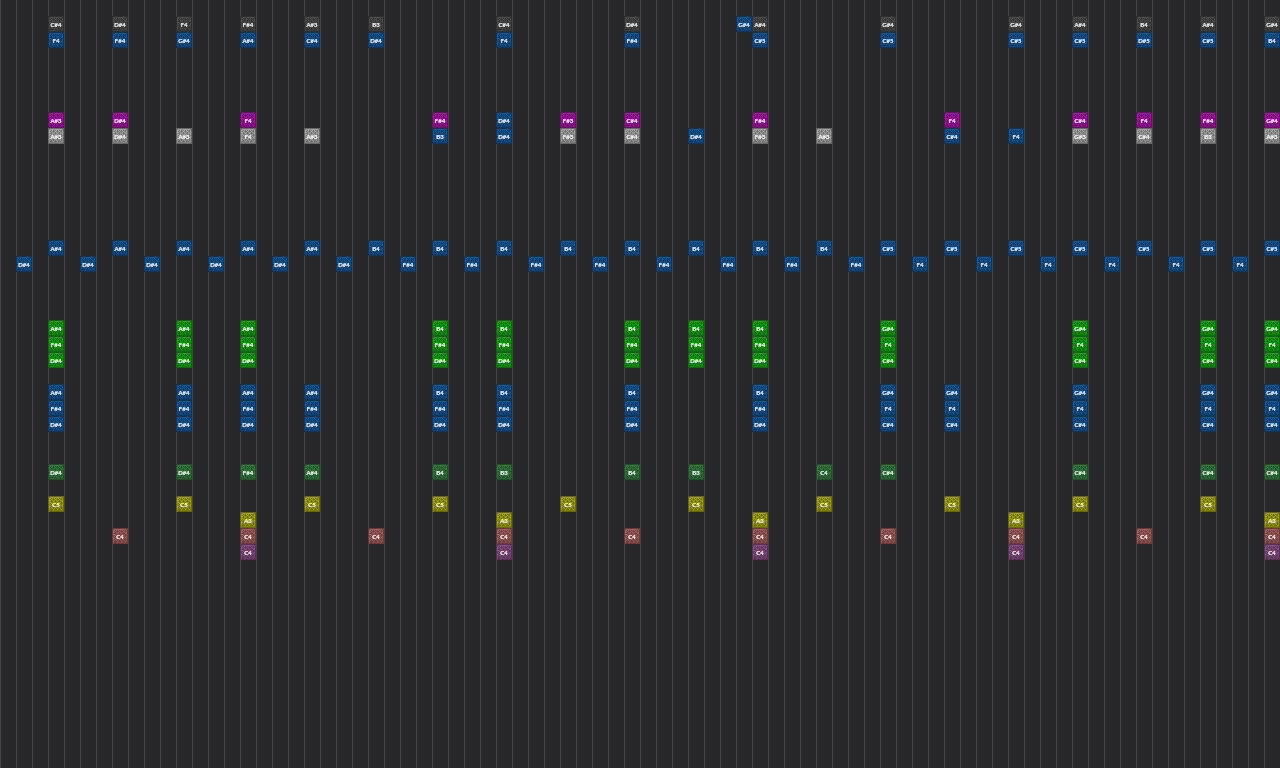Click the purple C4 note below a red C4

click(x=247, y=552)
